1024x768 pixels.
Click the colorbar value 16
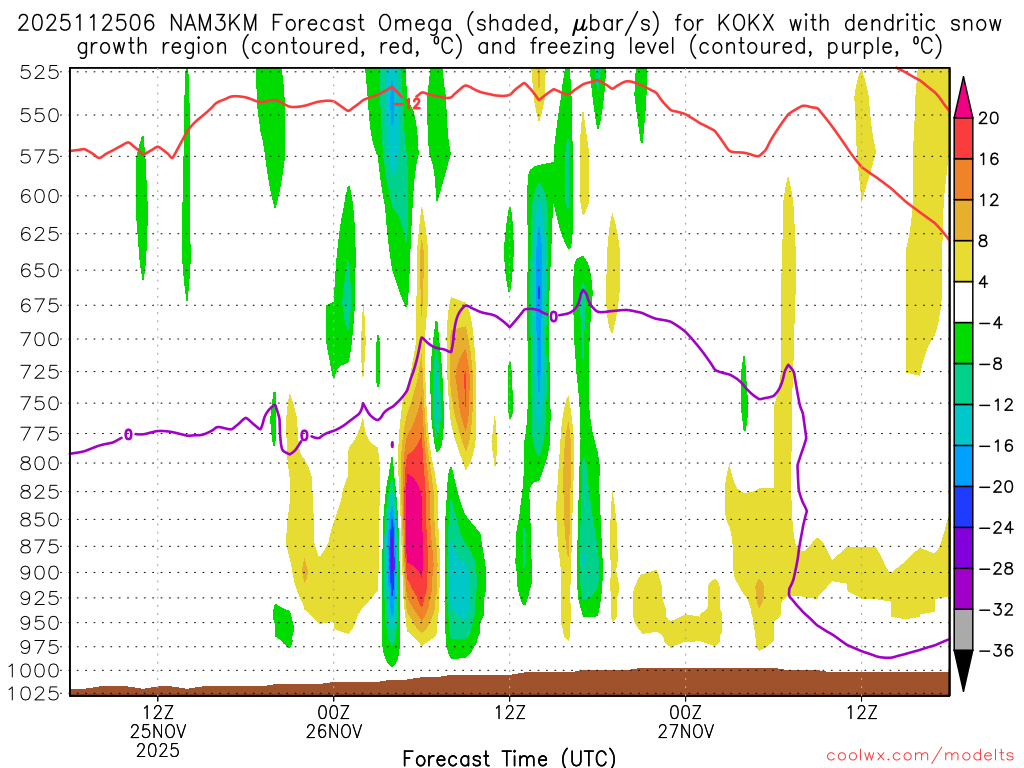point(989,159)
